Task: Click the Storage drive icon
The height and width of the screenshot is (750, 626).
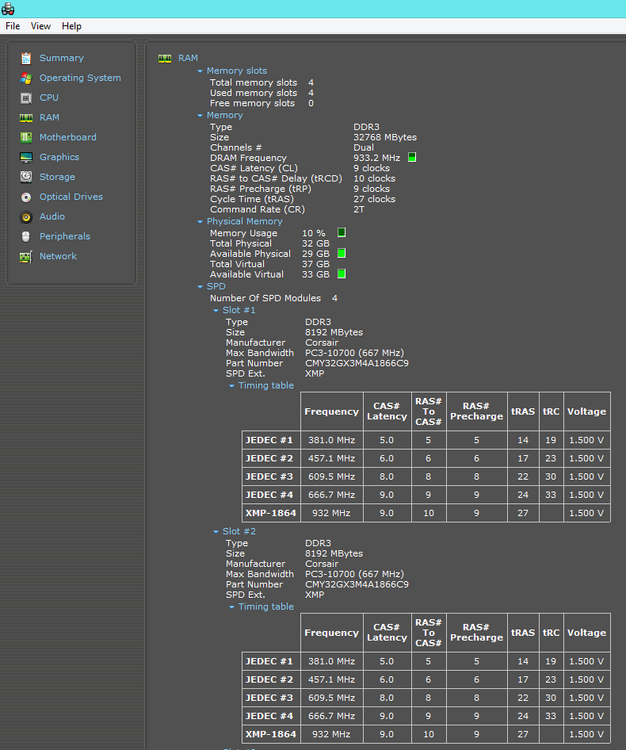Action: click(x=26, y=177)
